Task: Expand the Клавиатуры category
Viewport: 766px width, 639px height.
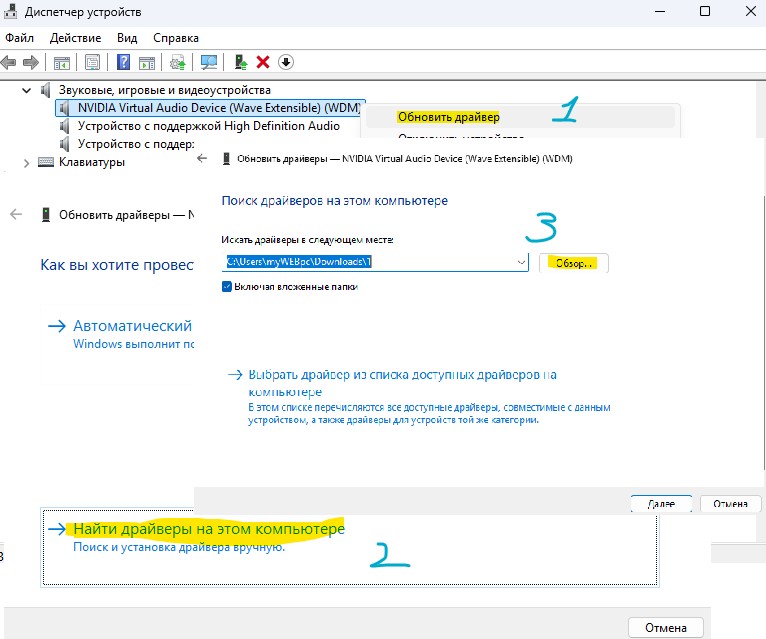Action: 25,162
